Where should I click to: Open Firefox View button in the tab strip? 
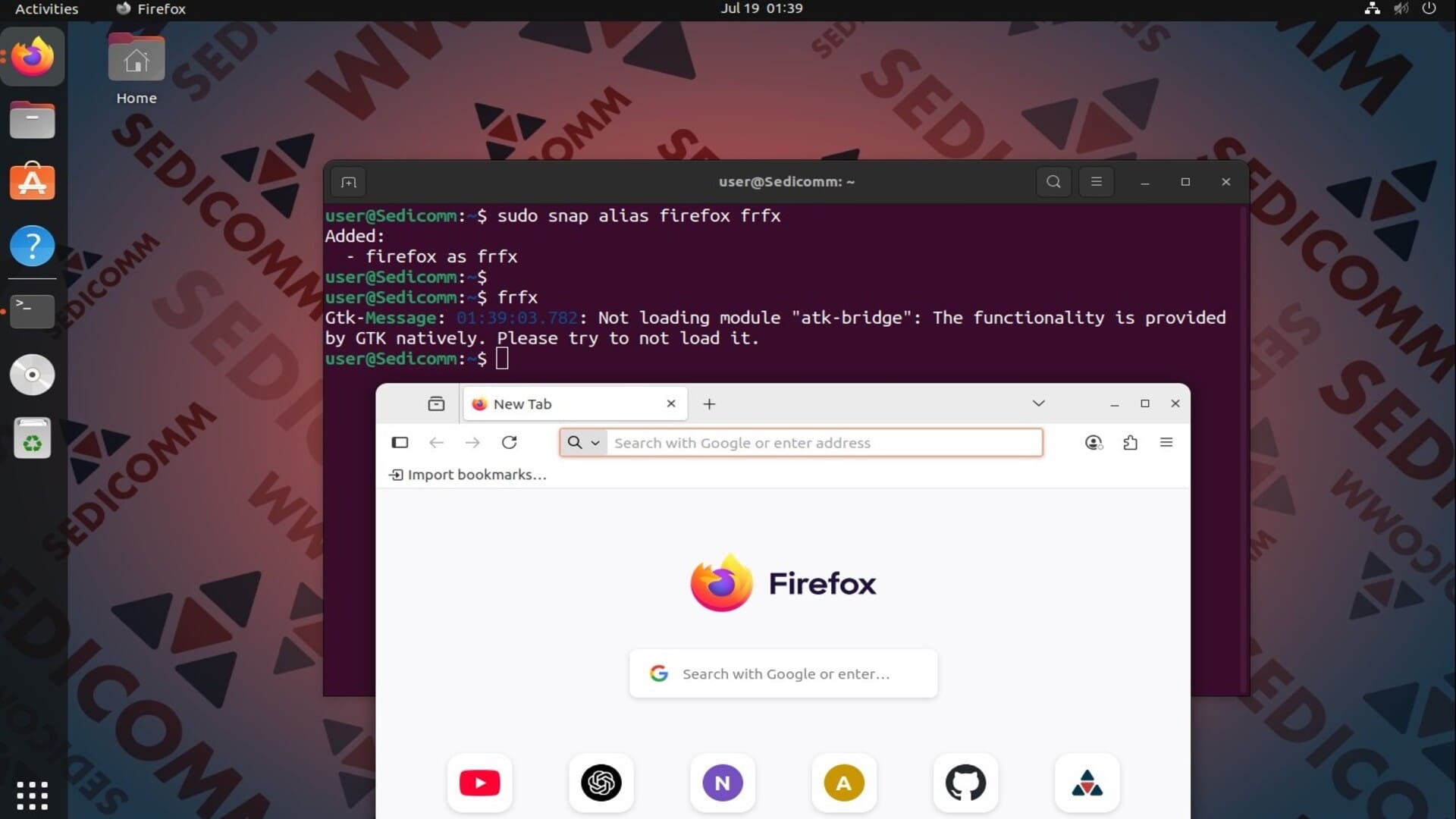point(436,403)
